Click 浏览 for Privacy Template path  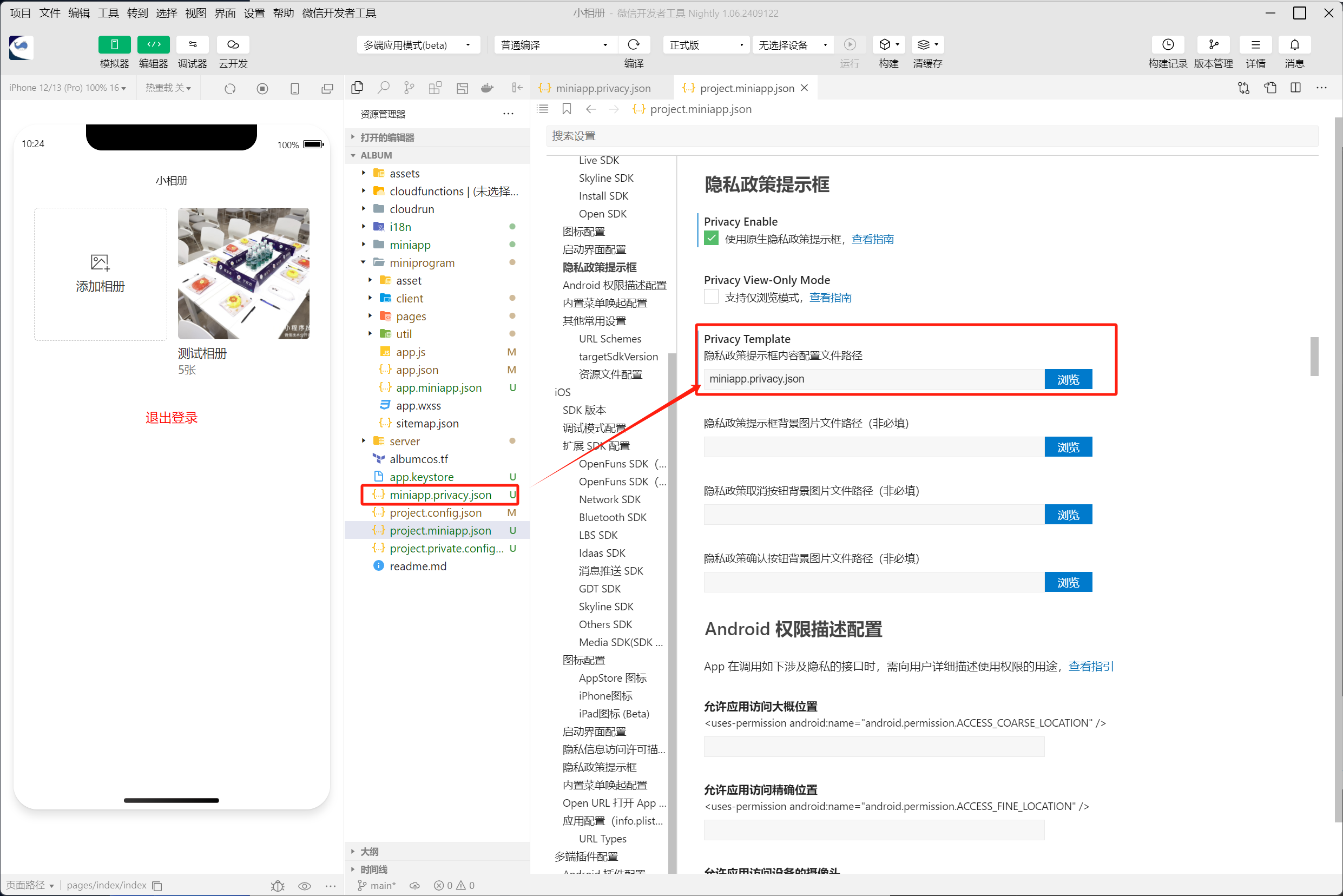coord(1068,379)
